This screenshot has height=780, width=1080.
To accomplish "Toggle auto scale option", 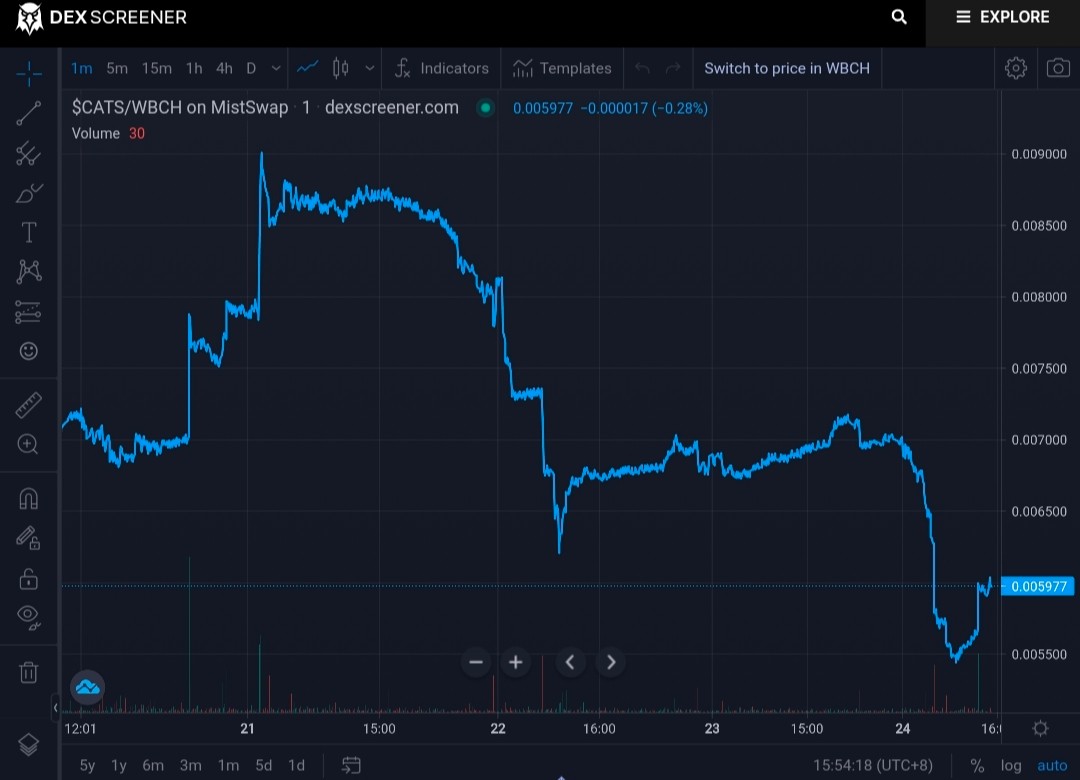I will (x=1052, y=765).
